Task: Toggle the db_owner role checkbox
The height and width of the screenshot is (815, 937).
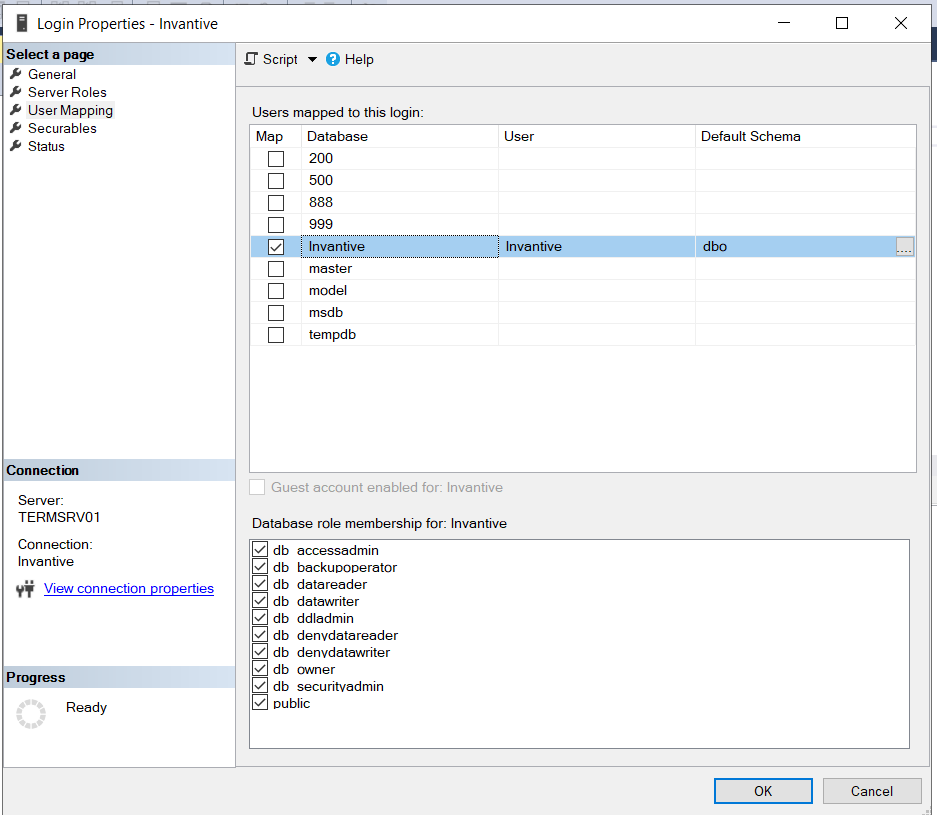Action: click(260, 668)
